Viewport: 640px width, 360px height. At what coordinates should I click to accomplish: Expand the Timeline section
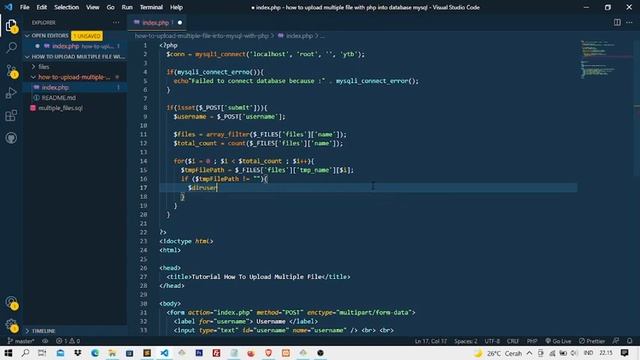[x=75, y=331]
